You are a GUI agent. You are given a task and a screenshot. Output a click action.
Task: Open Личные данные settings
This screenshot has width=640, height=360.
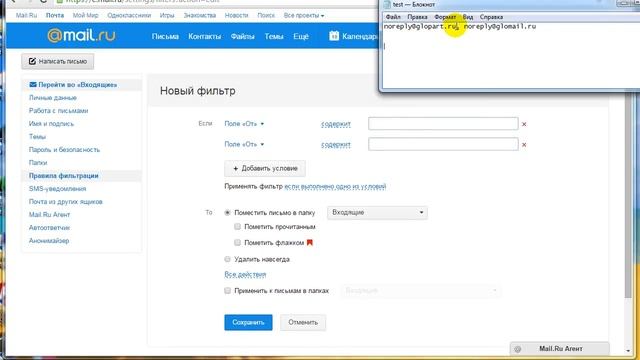click(53, 98)
